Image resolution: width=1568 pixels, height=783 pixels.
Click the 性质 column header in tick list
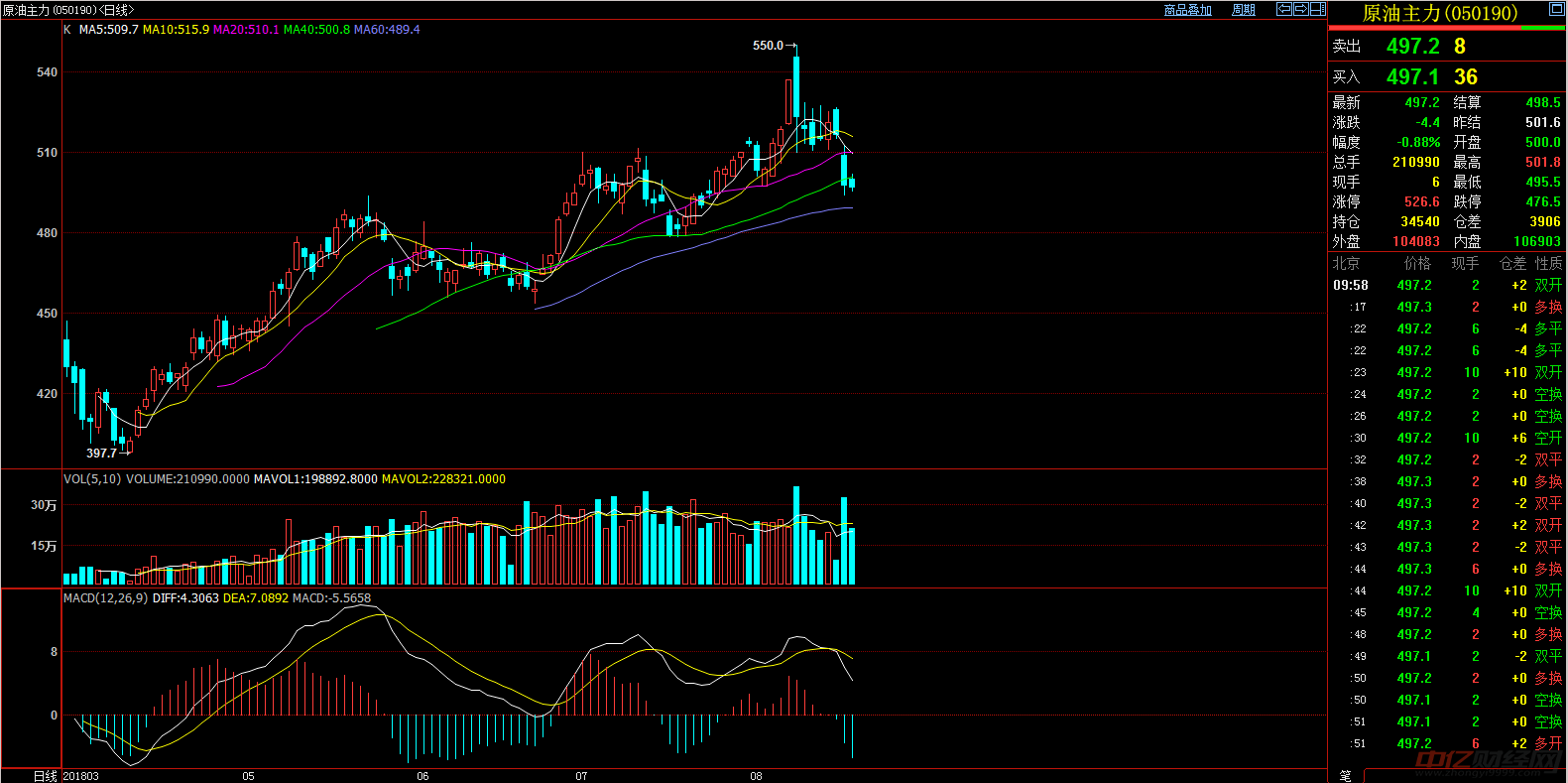click(1548, 263)
